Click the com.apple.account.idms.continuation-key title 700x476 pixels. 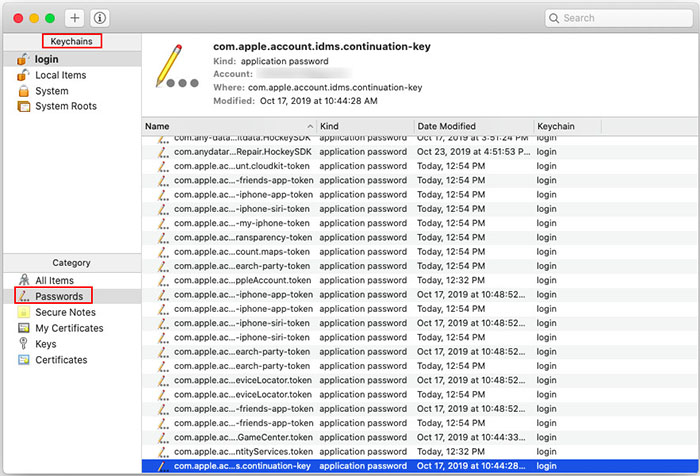(322, 46)
